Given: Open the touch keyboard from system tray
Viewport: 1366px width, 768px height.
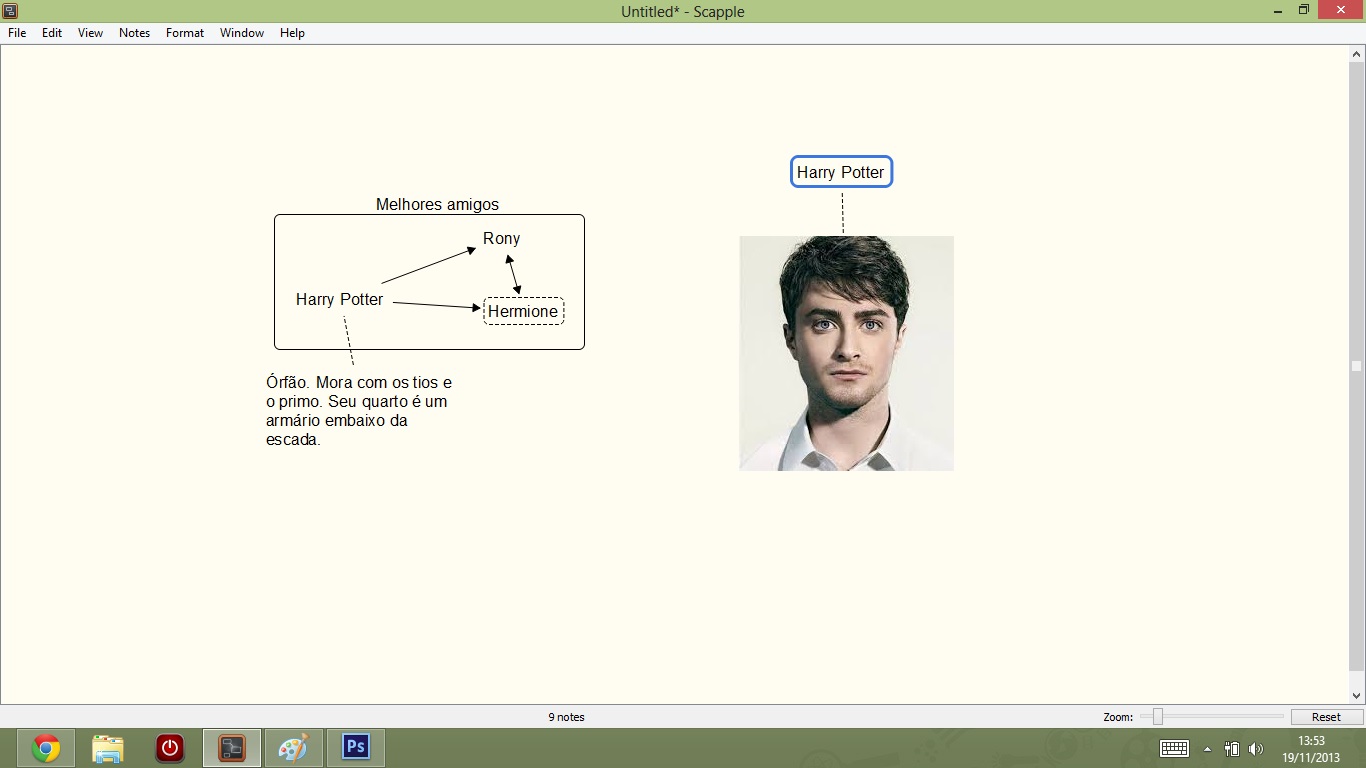Looking at the screenshot, I should coord(1174,749).
